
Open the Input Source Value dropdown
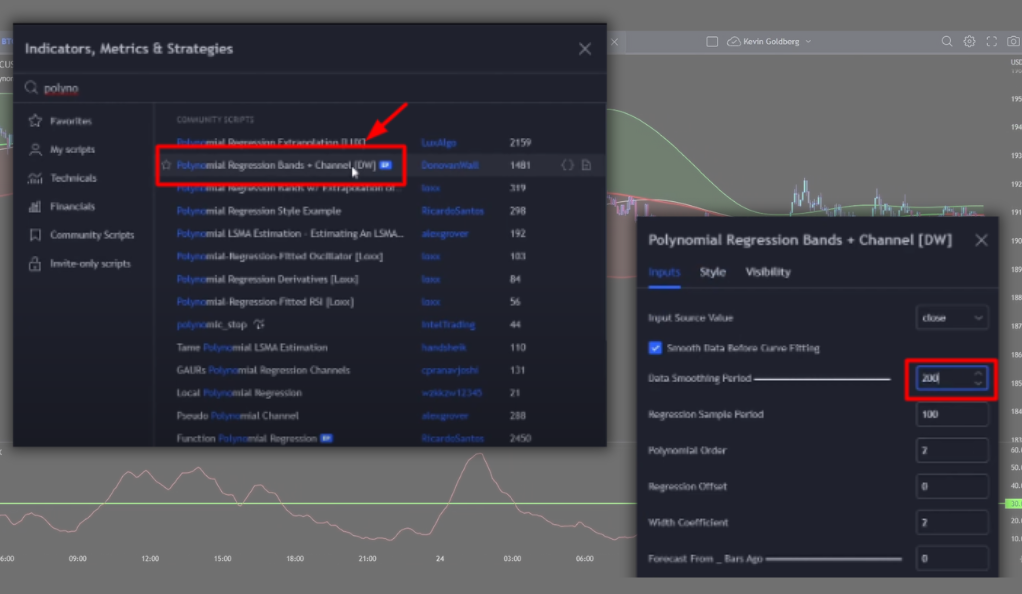click(952, 318)
